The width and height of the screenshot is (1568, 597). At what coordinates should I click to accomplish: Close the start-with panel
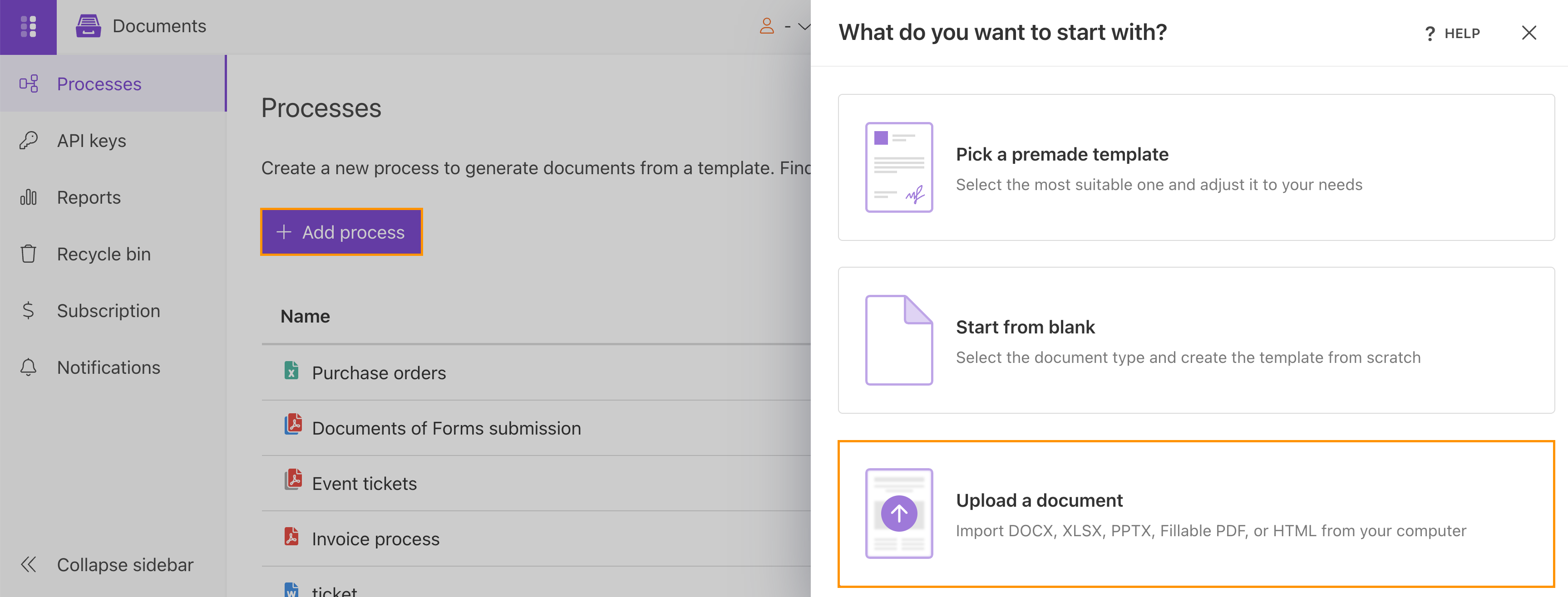tap(1529, 33)
